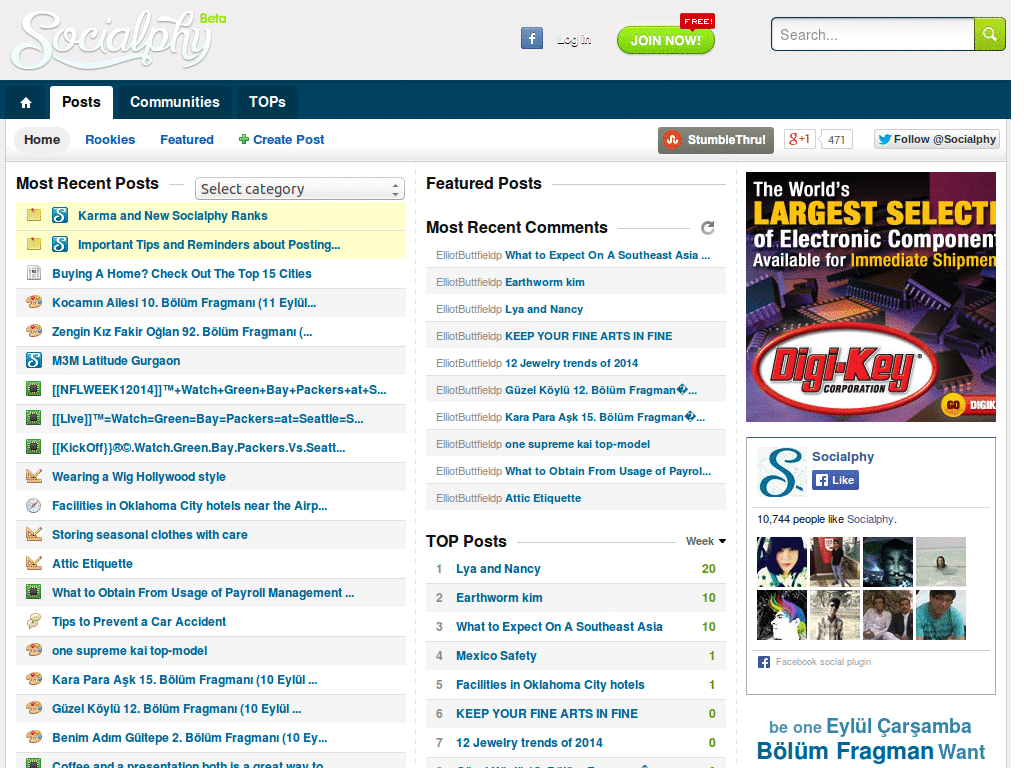Select the Home sub-navigation item
This screenshot has width=1024, height=768.
[42, 140]
